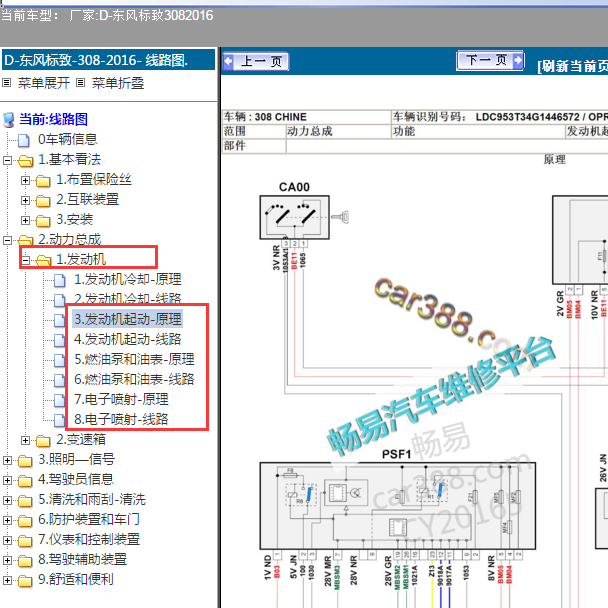Click the 菜单展开 list icon
The width and height of the screenshot is (608, 608).
point(7,83)
